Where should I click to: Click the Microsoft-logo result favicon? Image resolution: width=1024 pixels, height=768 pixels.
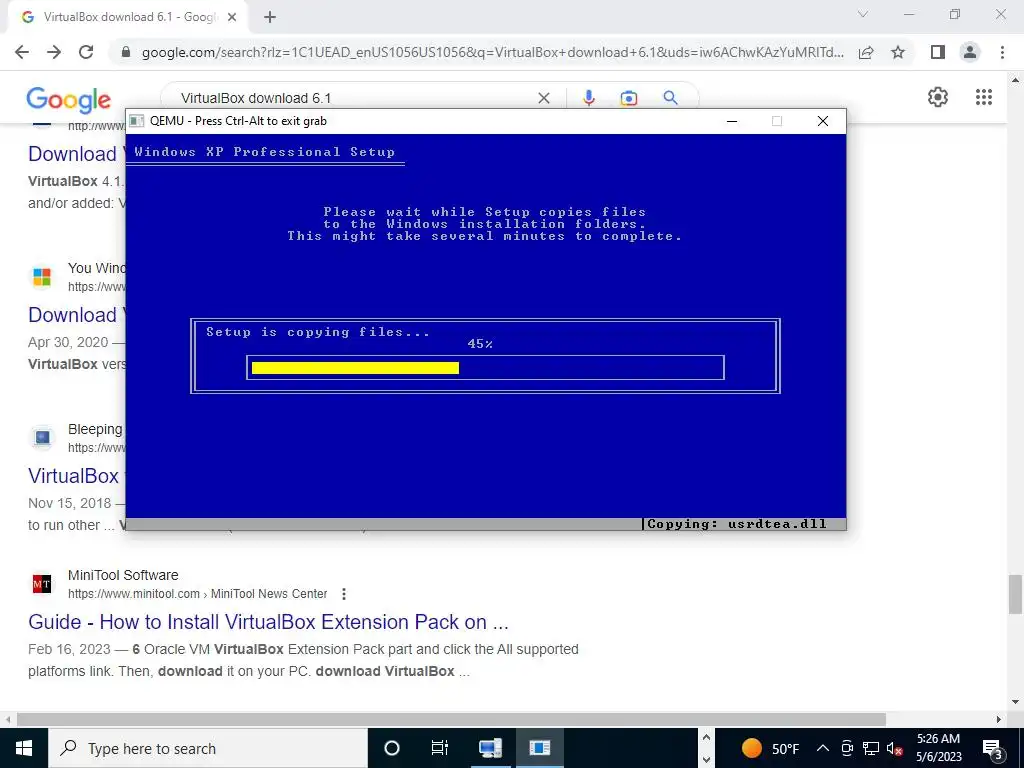click(x=42, y=276)
